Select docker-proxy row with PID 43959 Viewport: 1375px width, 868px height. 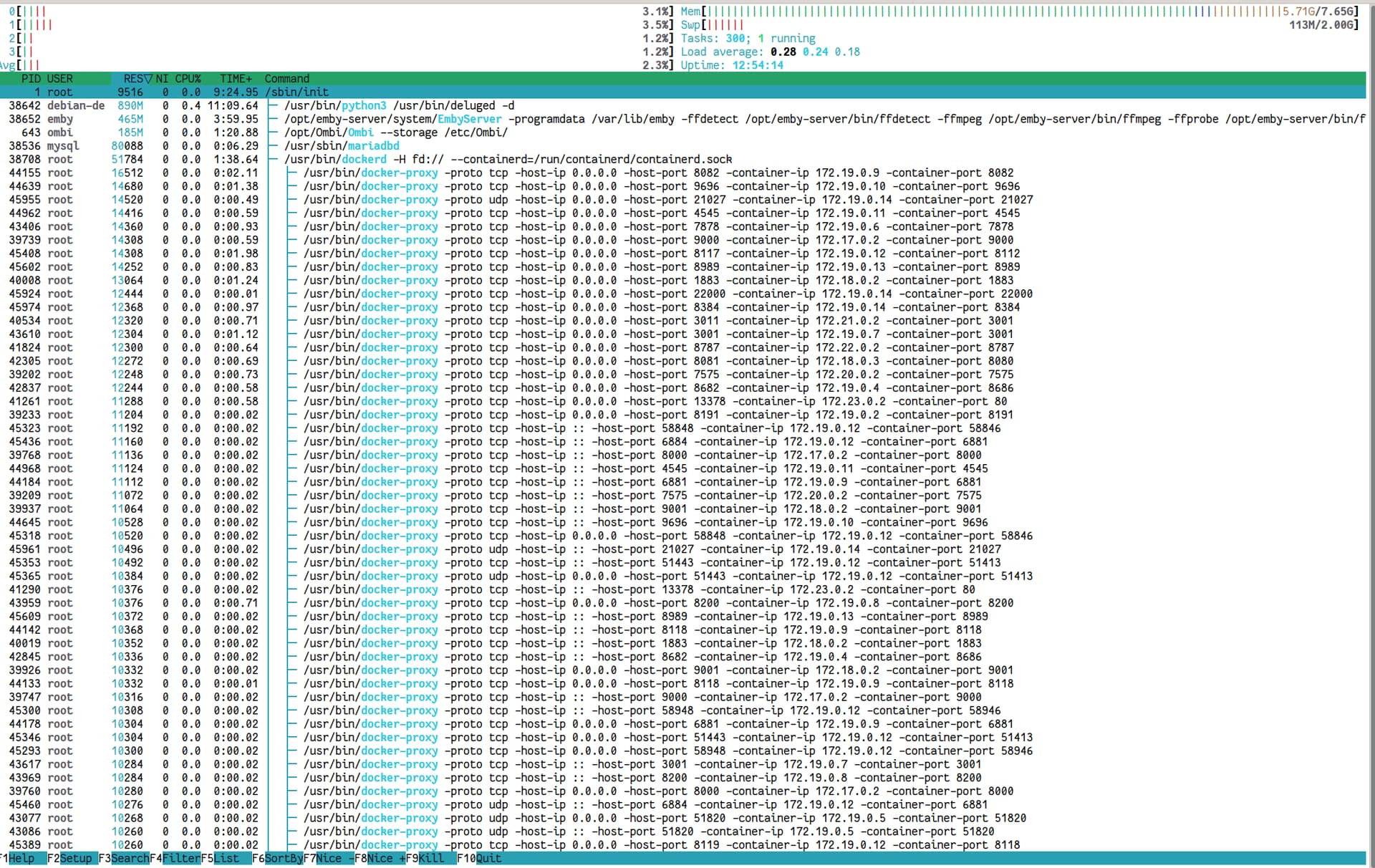[x=682, y=603]
